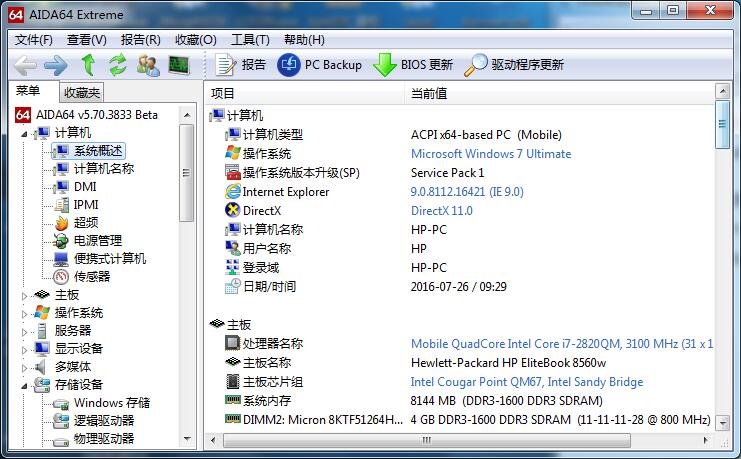741x459 pixels.
Task: Click the green Up arrow toolbar icon
Action: (88, 65)
